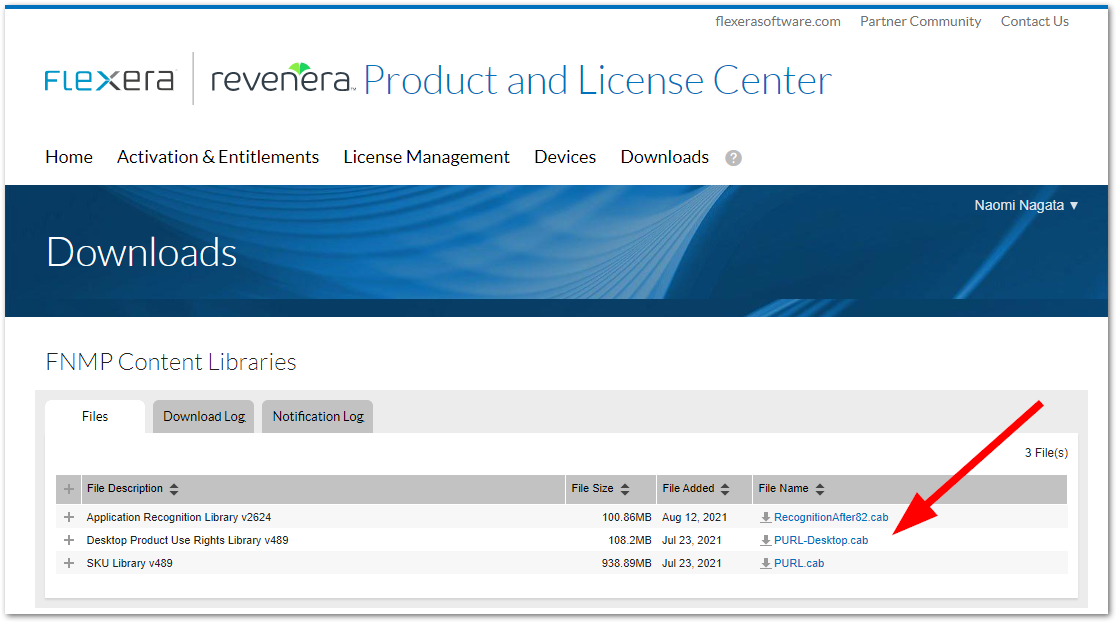This screenshot has height=623, width=1117.
Task: Click download icon next to PURL.cab
Action: tap(766, 563)
